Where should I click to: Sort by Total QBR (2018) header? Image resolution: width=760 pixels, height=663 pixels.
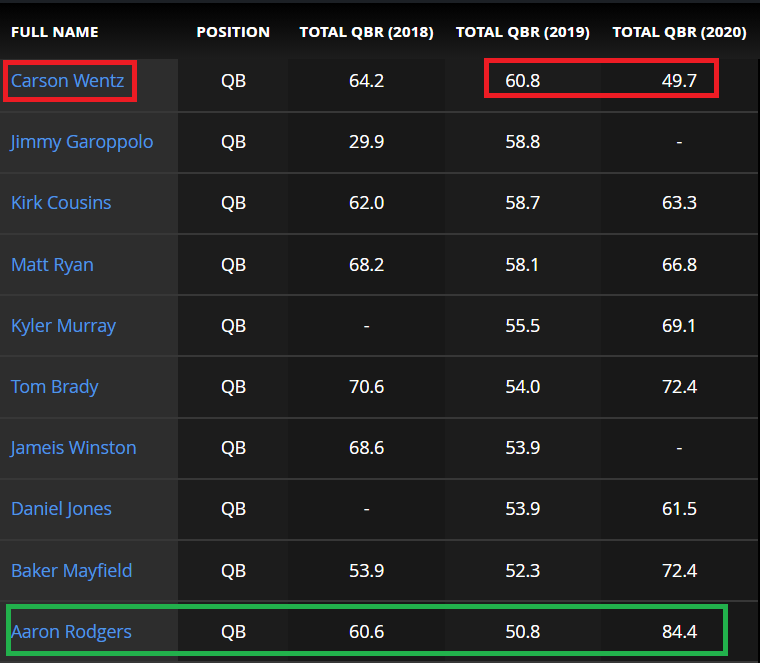(x=366, y=32)
